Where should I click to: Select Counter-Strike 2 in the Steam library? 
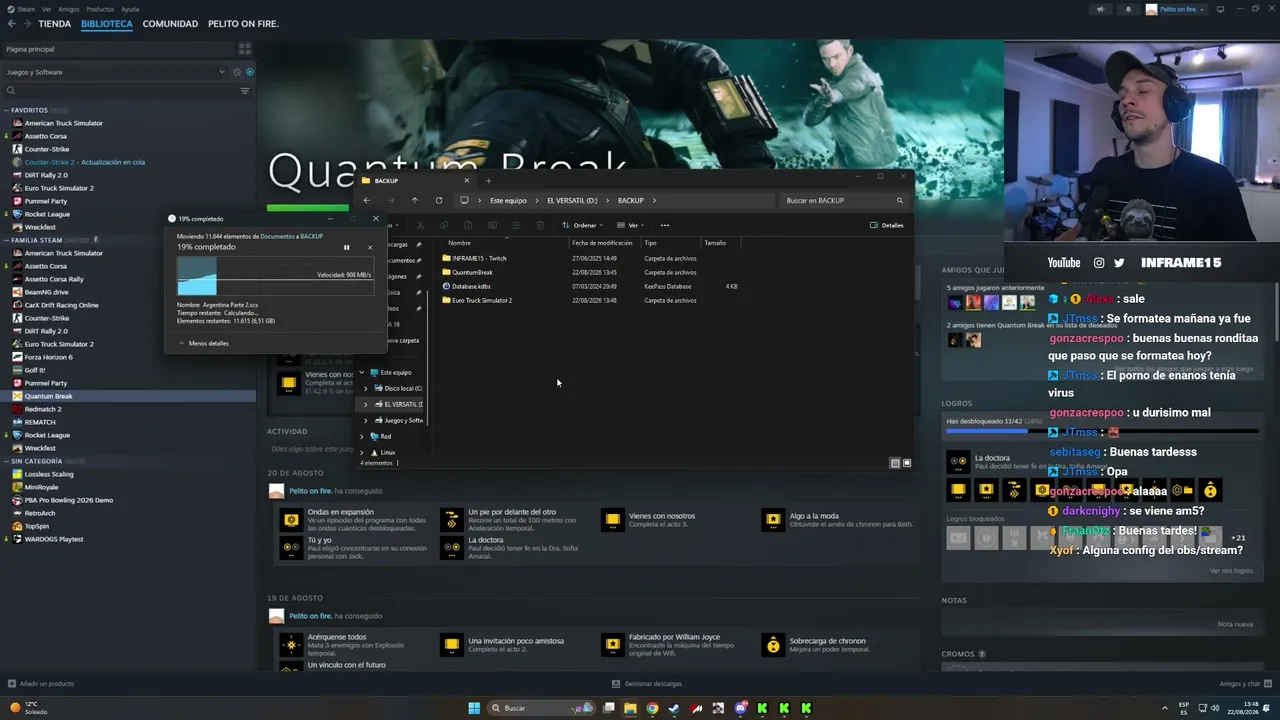pyautogui.click(x=85, y=162)
